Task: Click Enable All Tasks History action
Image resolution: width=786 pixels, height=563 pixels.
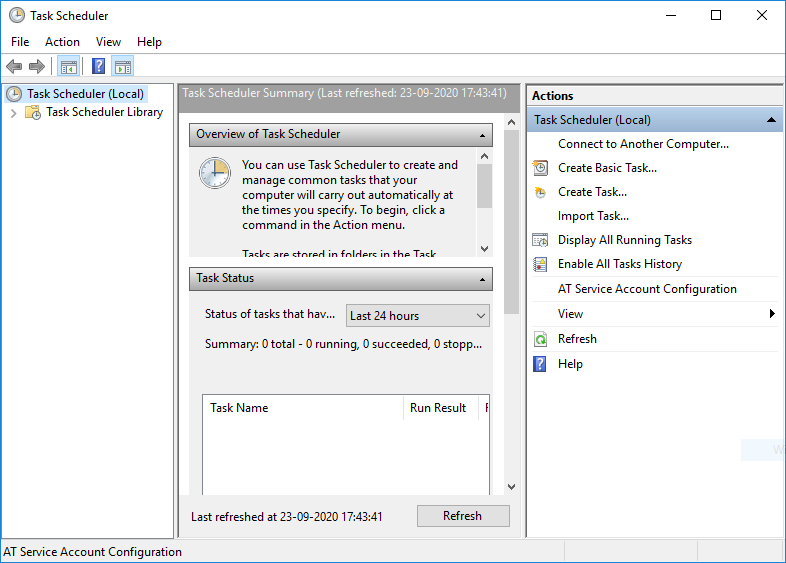Action: (620, 264)
